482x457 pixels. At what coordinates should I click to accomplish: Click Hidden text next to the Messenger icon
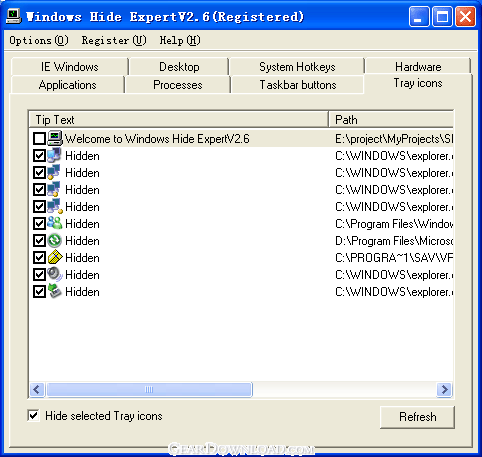coord(82,224)
